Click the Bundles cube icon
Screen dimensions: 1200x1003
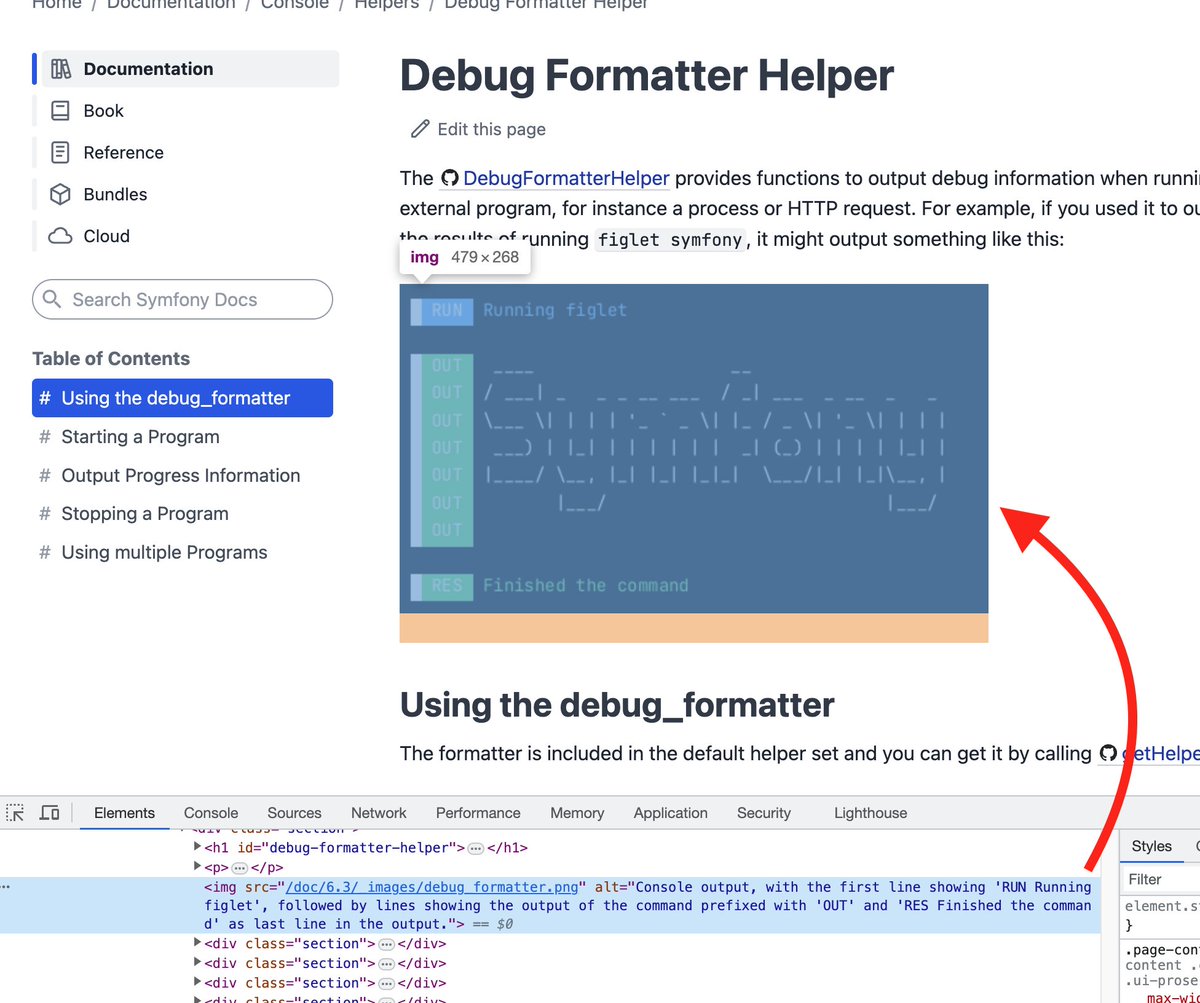click(61, 194)
